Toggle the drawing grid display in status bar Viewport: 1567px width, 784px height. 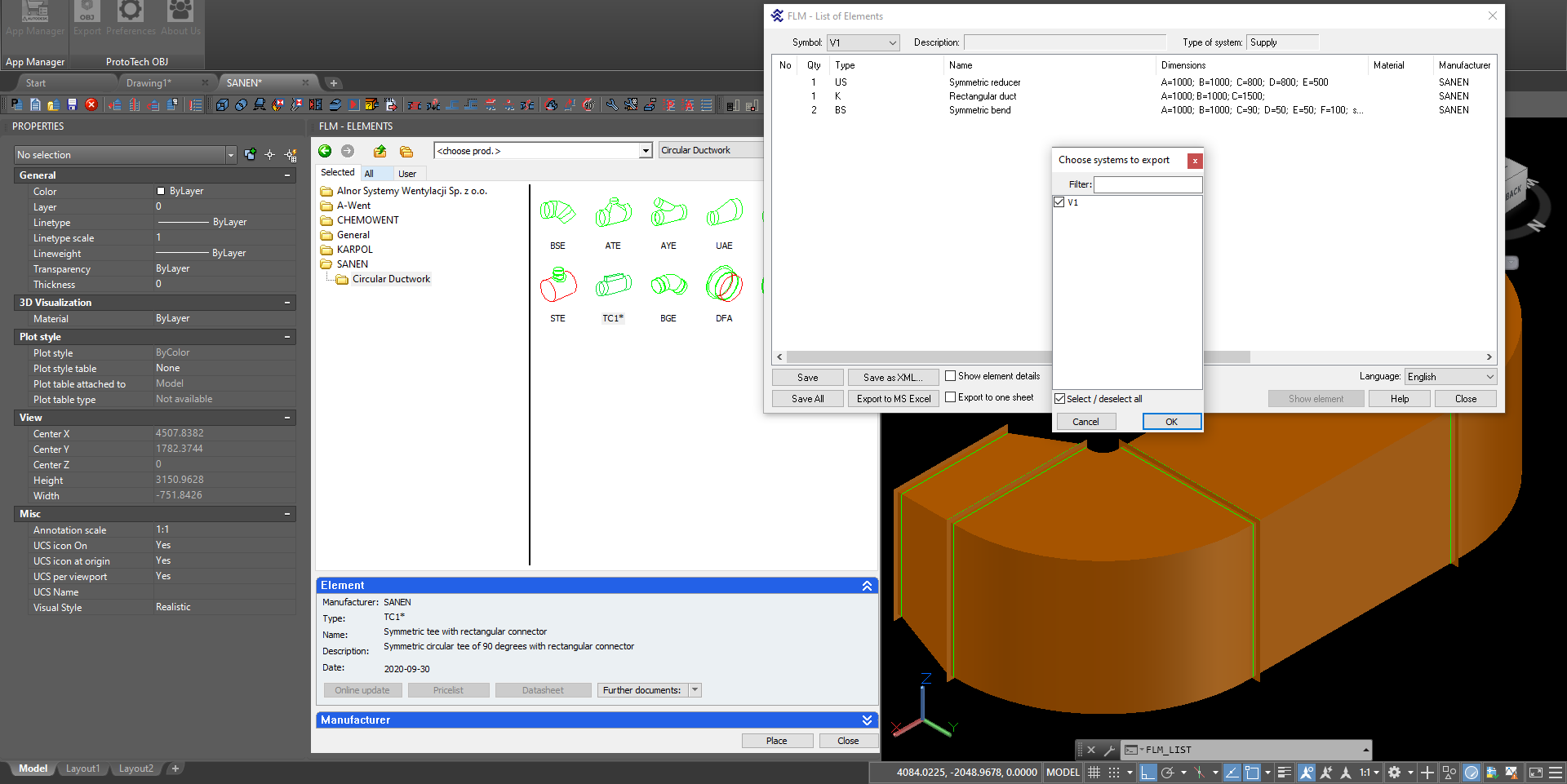(1094, 772)
